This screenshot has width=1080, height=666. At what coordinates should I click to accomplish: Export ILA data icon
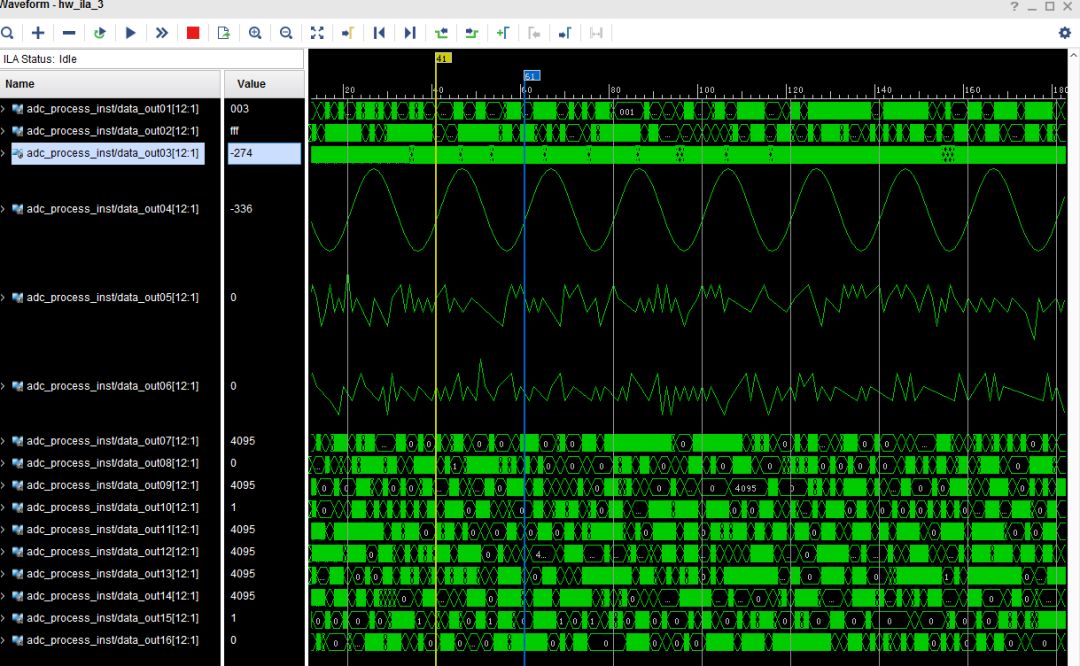click(224, 33)
